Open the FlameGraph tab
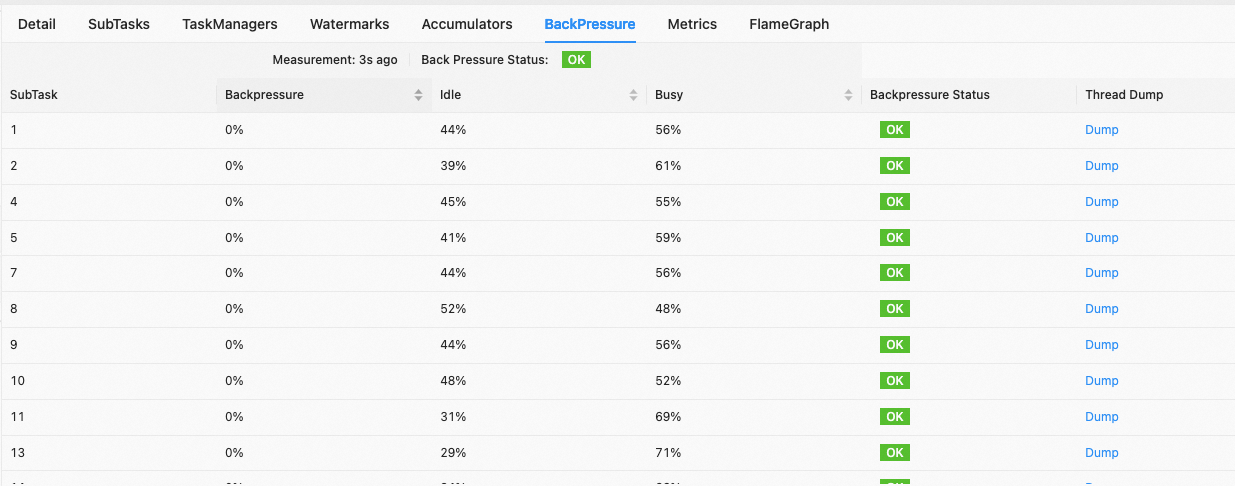 click(789, 24)
